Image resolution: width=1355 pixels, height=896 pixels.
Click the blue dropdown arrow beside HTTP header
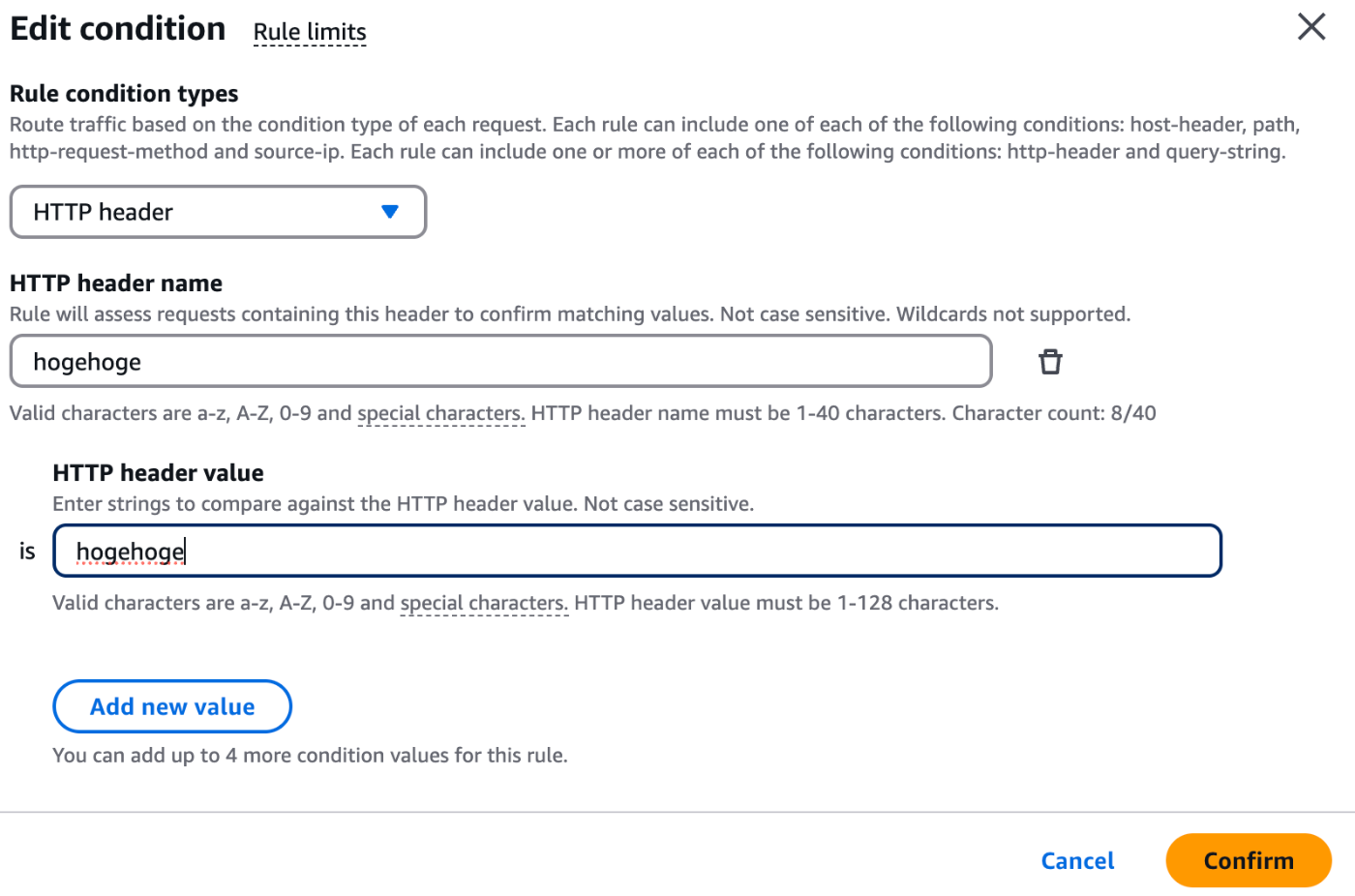coord(390,212)
